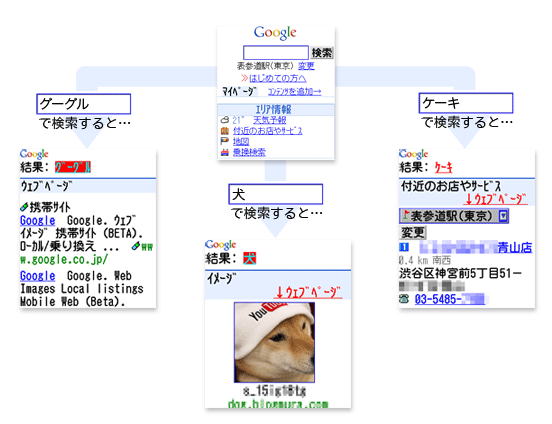Click the red ケーキ result term

pos(444,167)
